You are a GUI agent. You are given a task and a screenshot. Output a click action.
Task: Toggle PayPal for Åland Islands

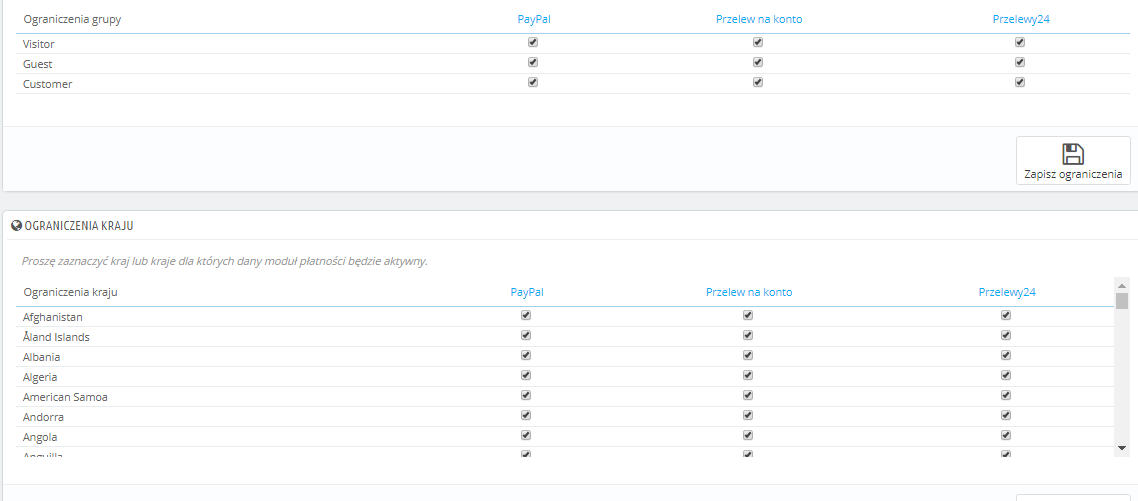[526, 335]
